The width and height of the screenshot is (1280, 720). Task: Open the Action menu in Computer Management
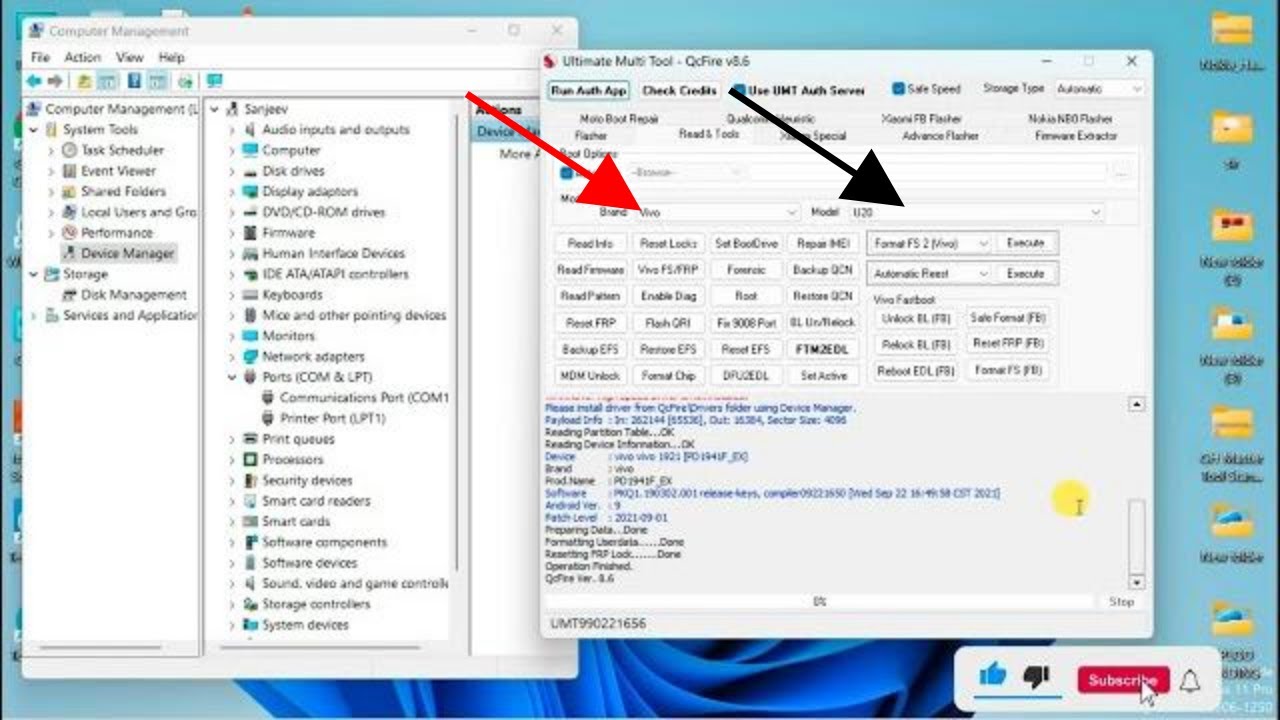click(x=83, y=58)
